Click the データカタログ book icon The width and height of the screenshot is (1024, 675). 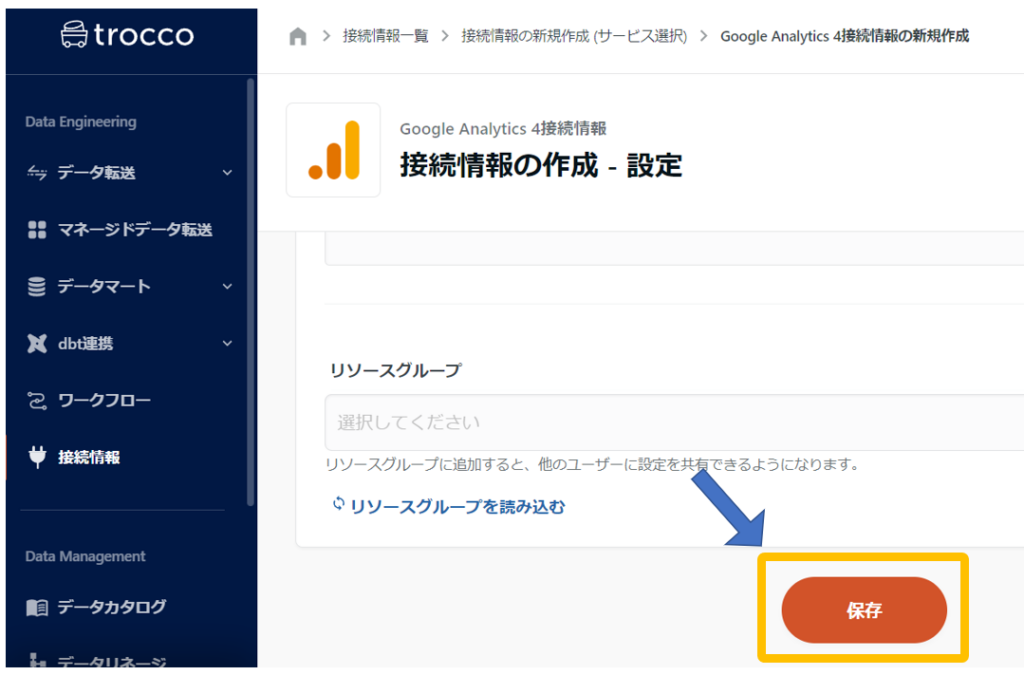point(37,607)
